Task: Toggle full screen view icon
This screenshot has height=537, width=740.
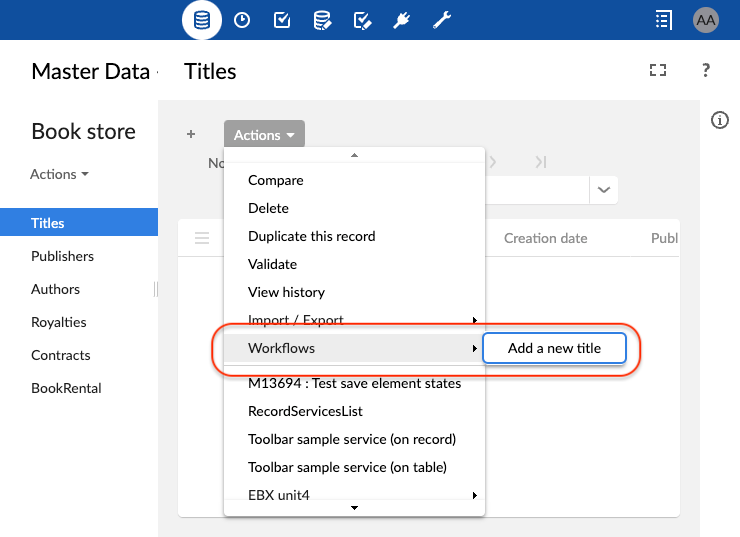Action: tap(657, 70)
